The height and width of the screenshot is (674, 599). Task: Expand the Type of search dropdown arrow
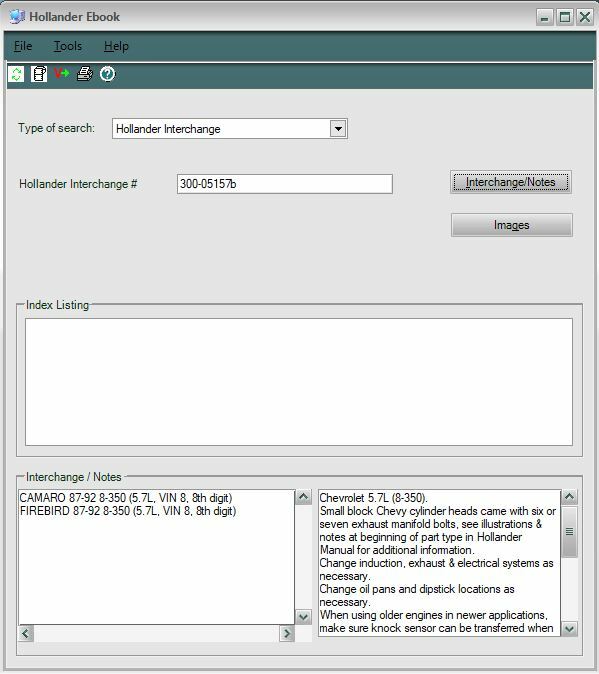coord(338,129)
